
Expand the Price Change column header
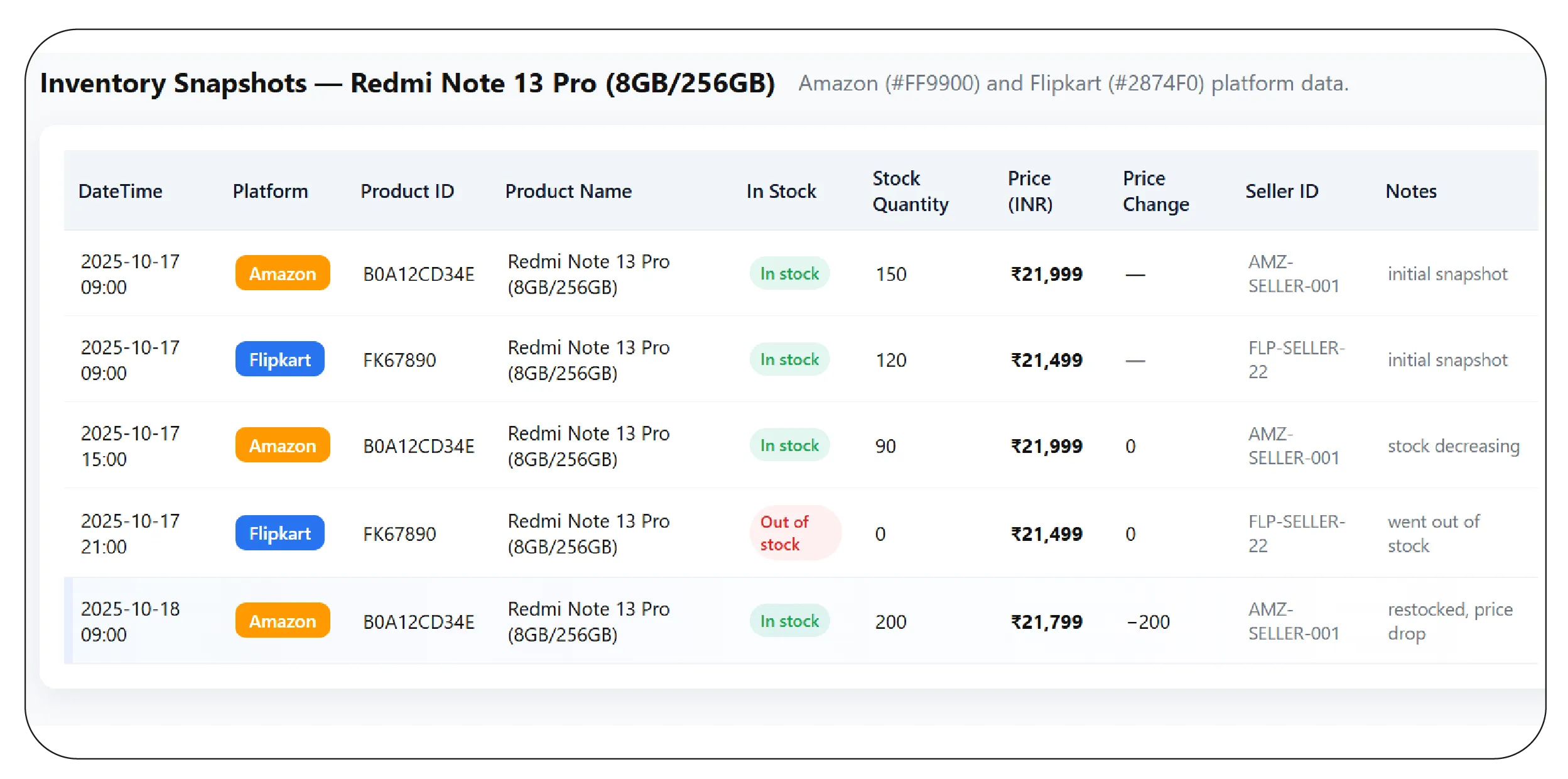(x=1155, y=191)
